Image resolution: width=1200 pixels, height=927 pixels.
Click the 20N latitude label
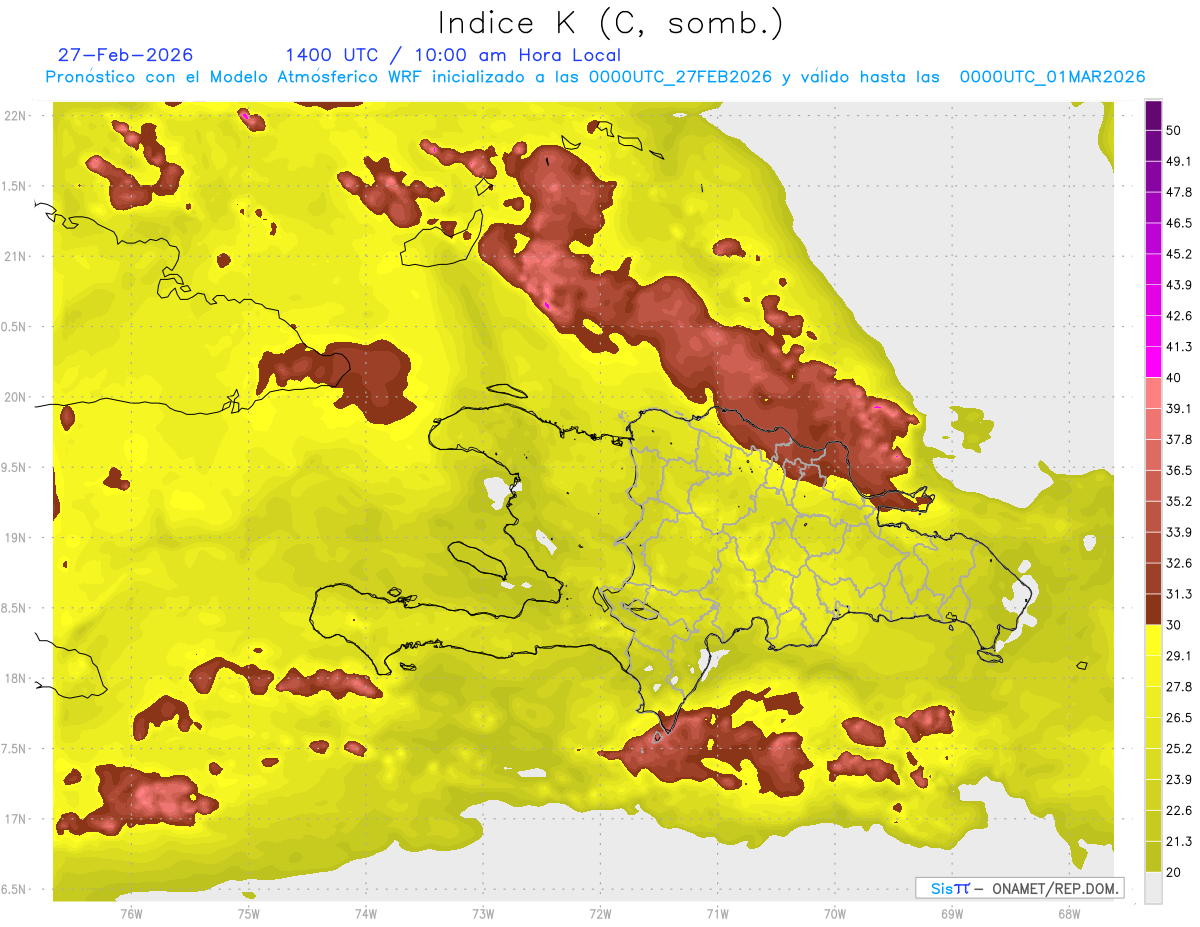pyautogui.click(x=15, y=397)
